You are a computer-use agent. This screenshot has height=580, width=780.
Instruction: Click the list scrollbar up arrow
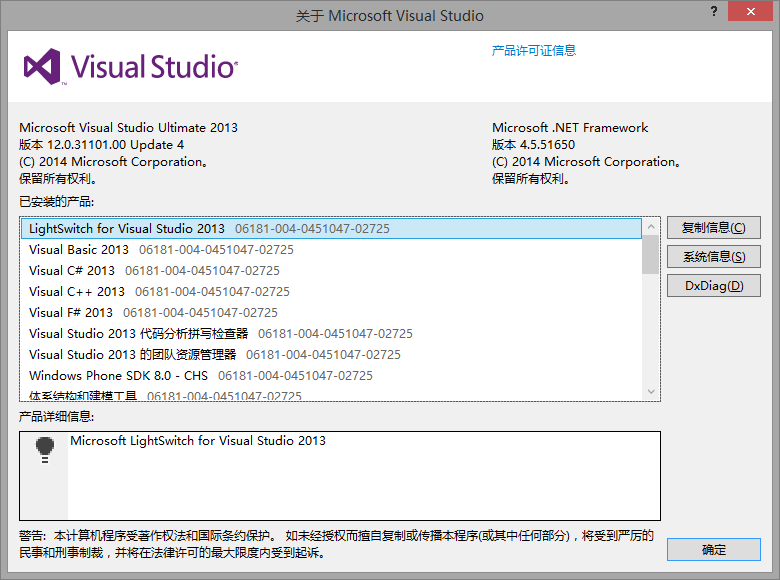pos(651,226)
